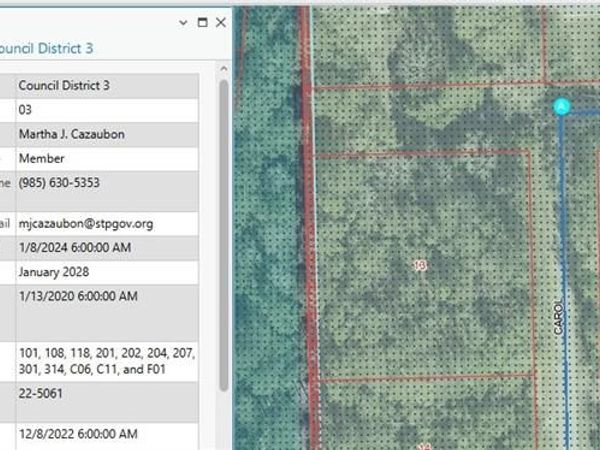600x450 pixels.
Task: Maximize the Council District 3 pop-up
Action: (202, 22)
